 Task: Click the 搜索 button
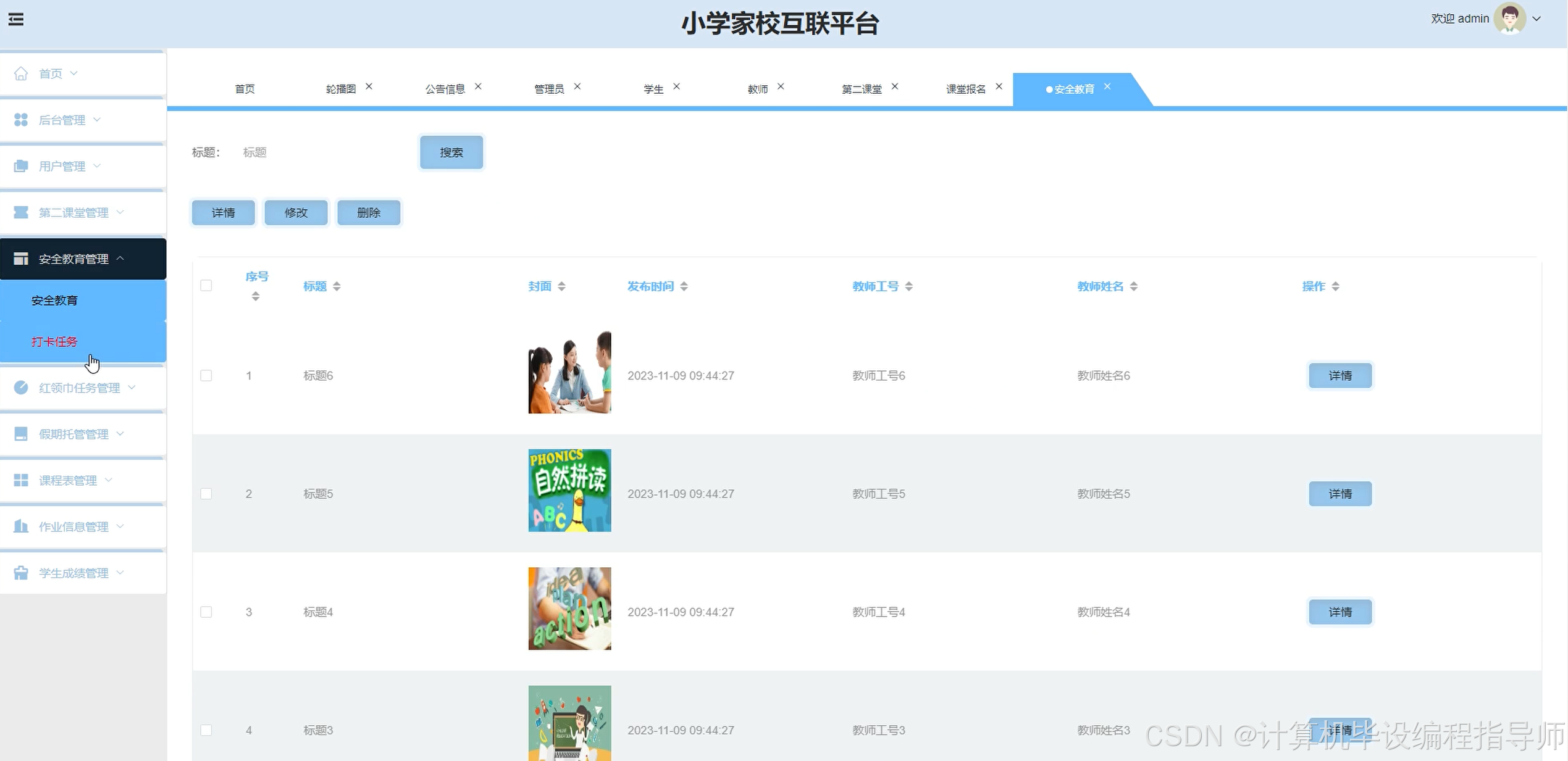click(x=451, y=152)
